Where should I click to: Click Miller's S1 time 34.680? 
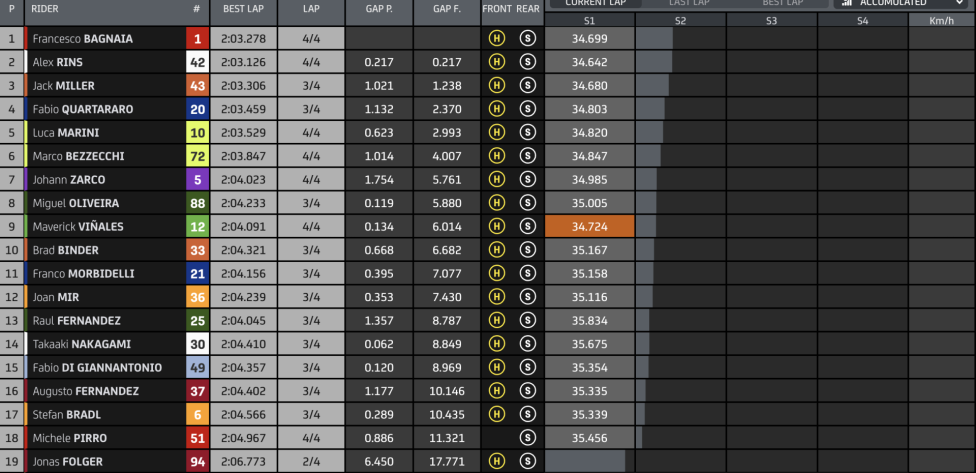click(x=589, y=86)
